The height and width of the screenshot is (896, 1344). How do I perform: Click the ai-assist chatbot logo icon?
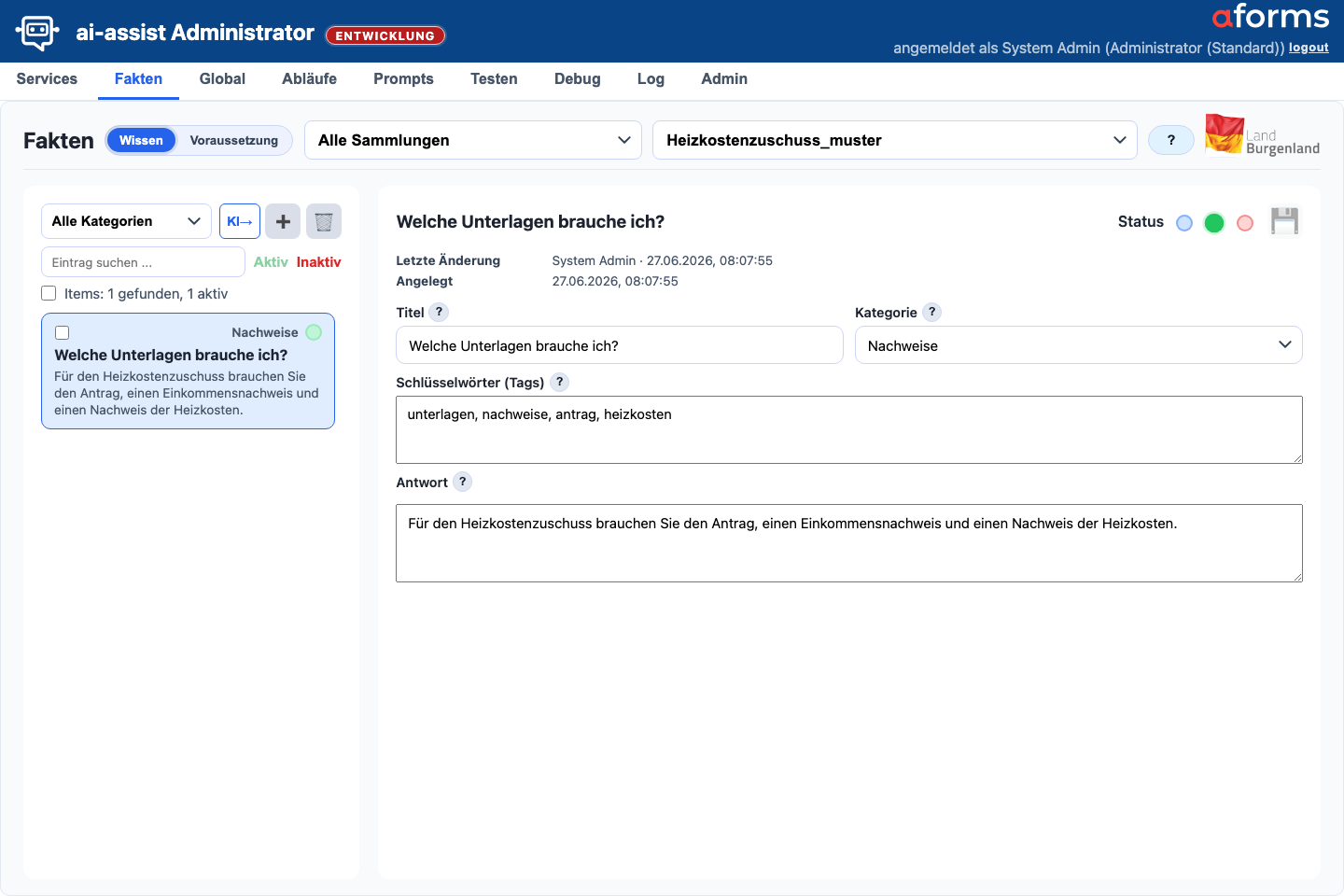[37, 33]
